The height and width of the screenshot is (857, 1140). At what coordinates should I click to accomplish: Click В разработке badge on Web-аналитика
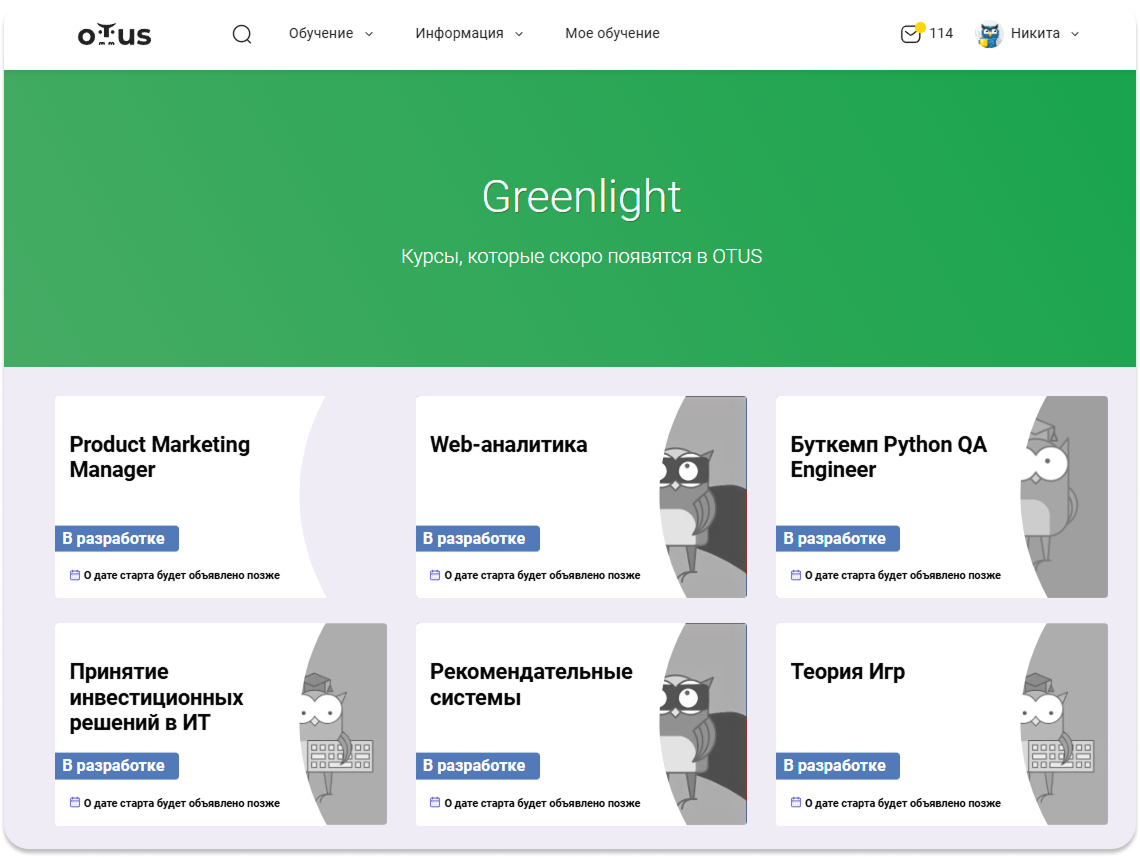[478, 539]
